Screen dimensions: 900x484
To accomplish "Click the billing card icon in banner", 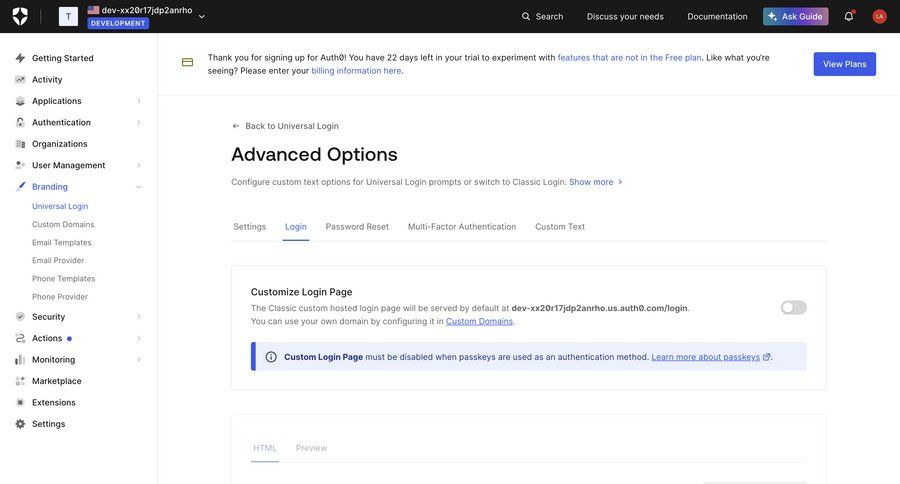I will (187, 62).
